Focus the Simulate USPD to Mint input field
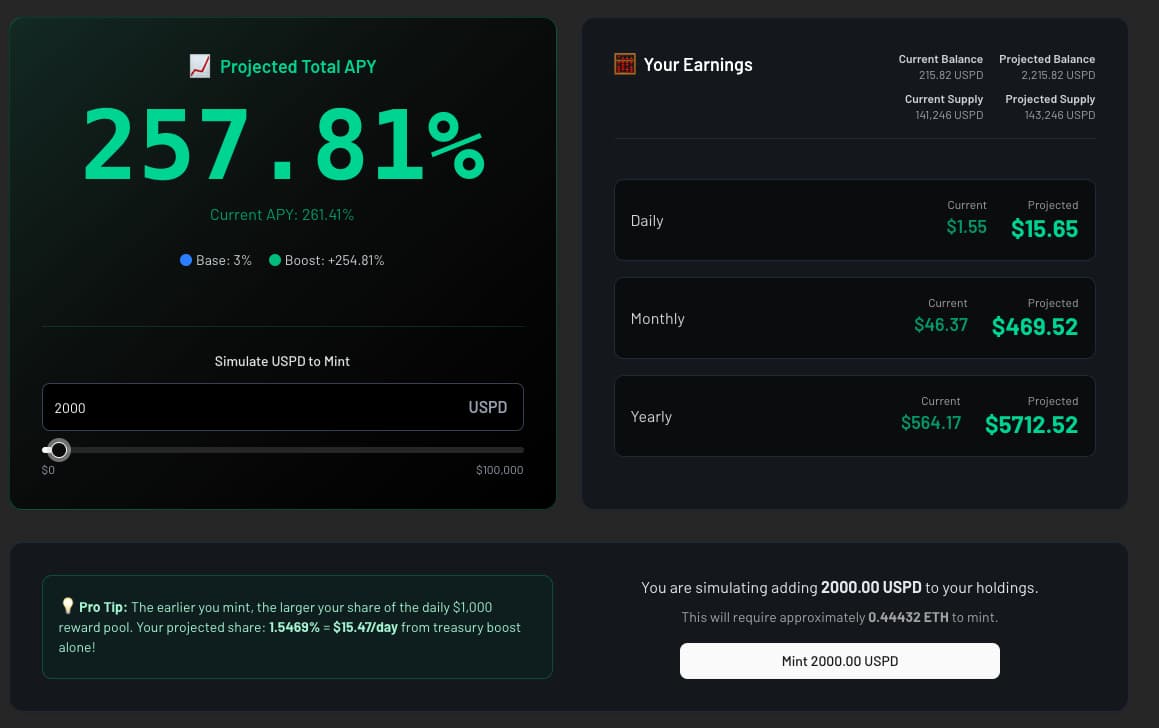 pos(250,407)
